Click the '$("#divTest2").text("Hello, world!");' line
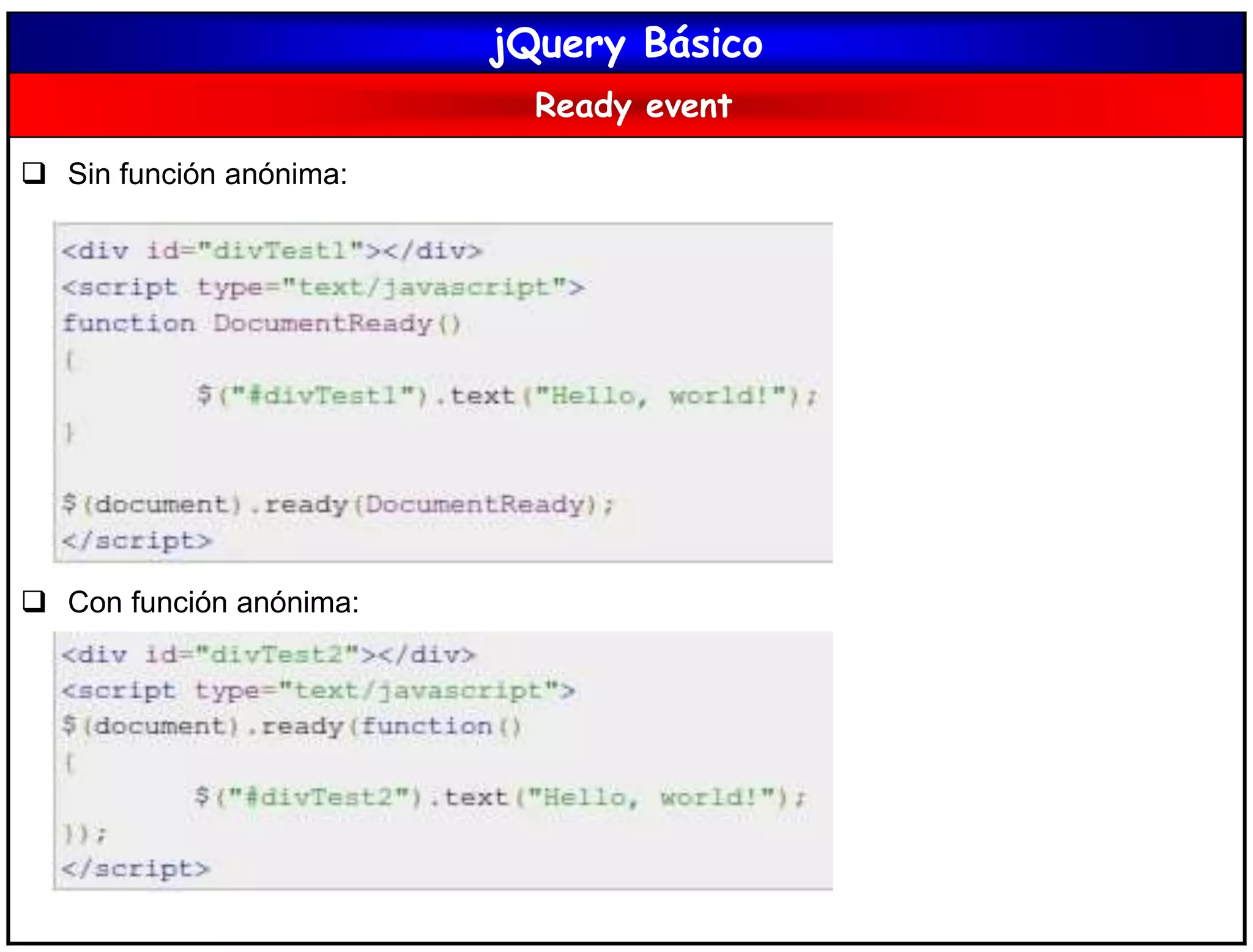 pyautogui.click(x=500, y=797)
